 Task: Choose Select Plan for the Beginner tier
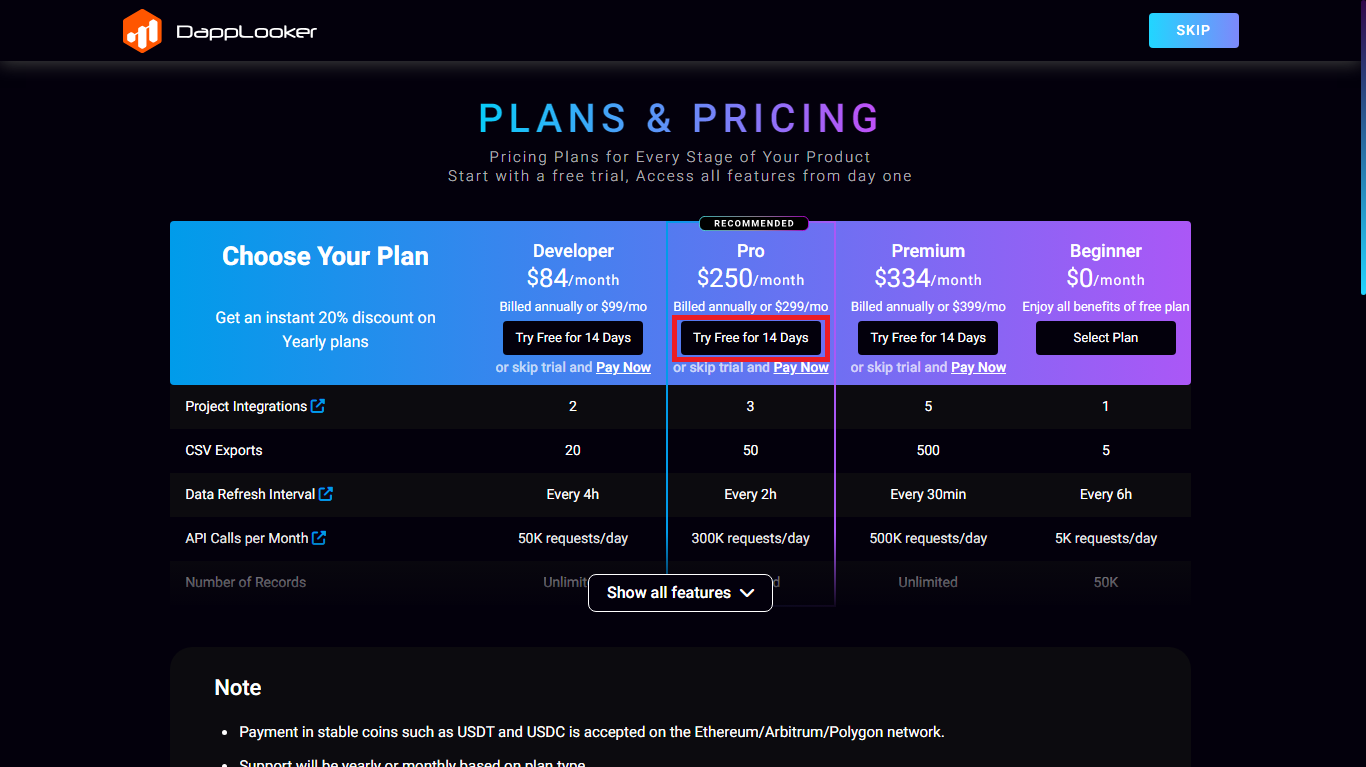(x=1106, y=338)
